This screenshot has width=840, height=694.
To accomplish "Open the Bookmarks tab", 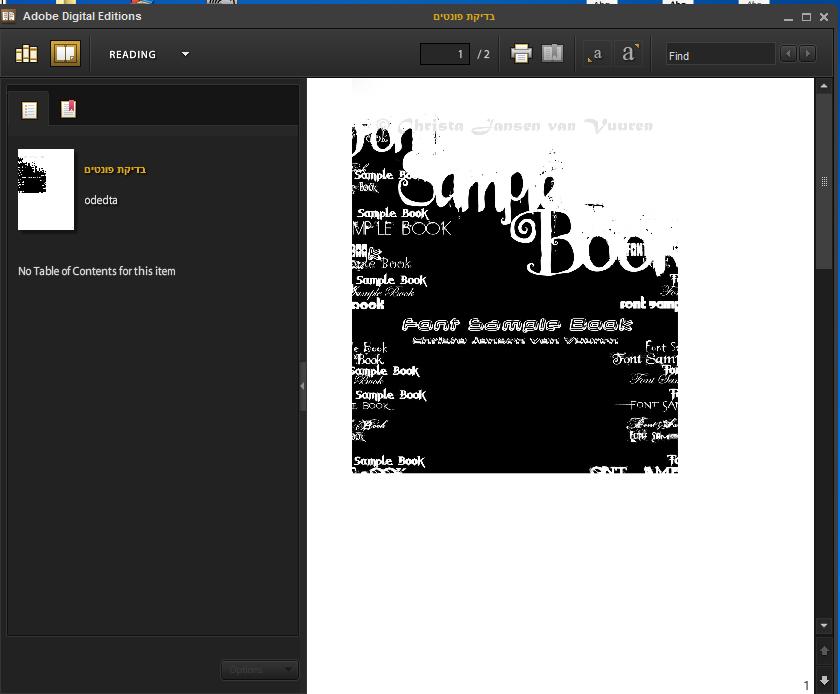I will pyautogui.click(x=68, y=109).
